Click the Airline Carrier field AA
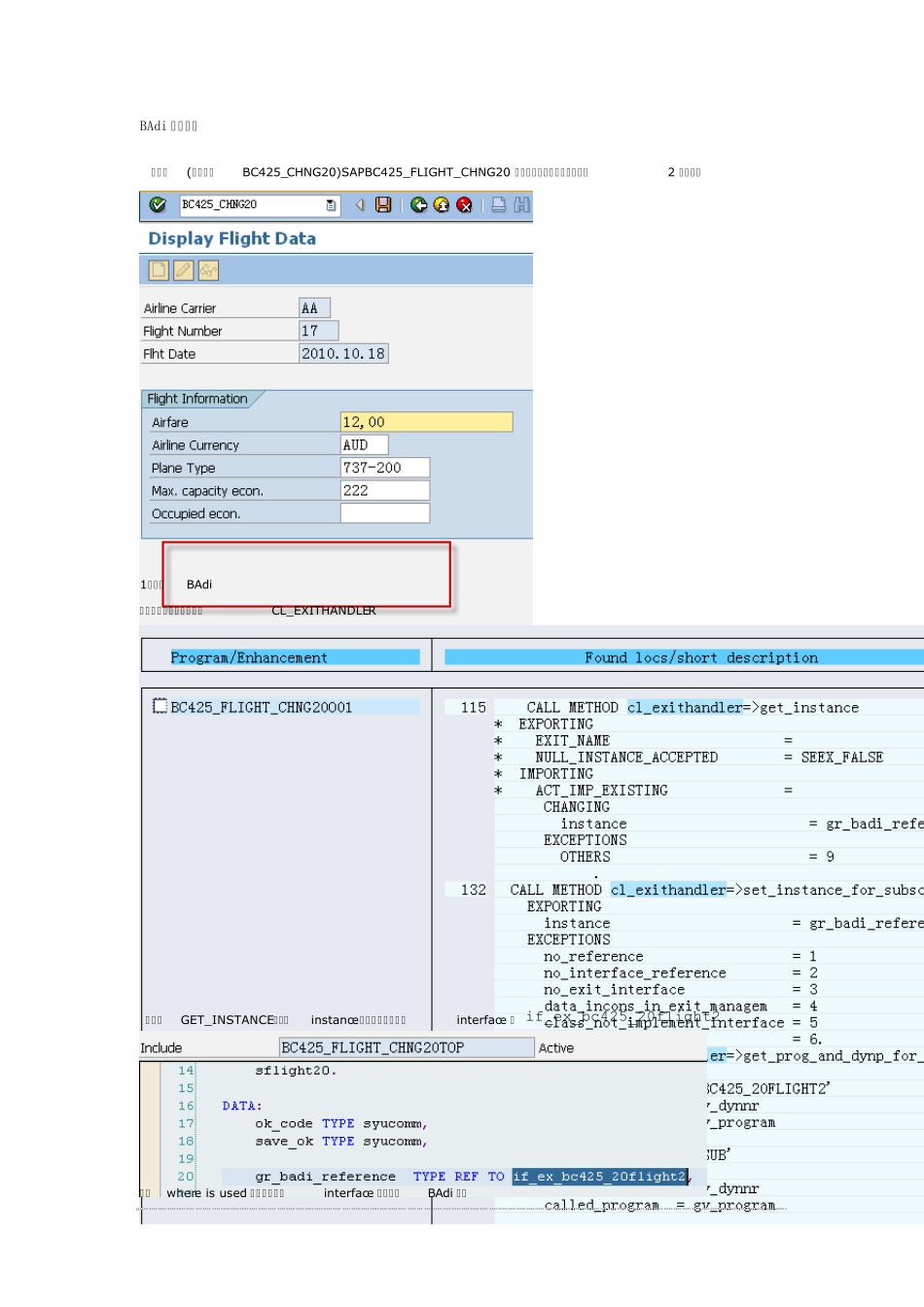 tap(314, 308)
